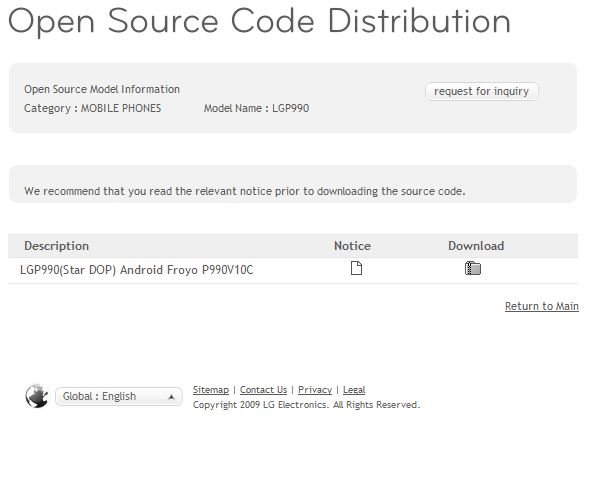Click the Notice column header

(352, 246)
